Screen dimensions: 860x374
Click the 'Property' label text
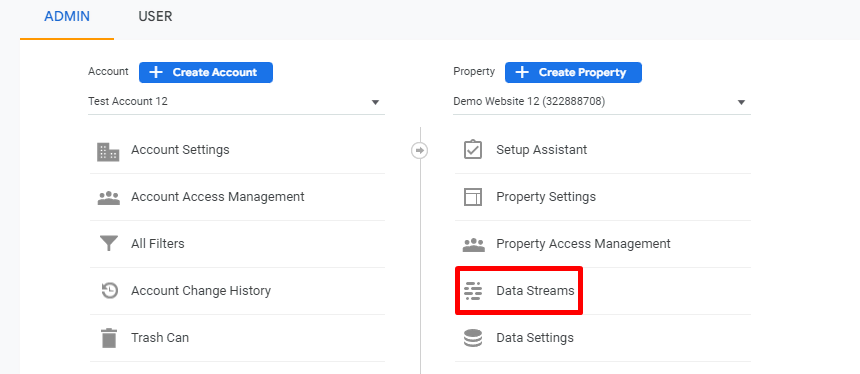point(474,71)
